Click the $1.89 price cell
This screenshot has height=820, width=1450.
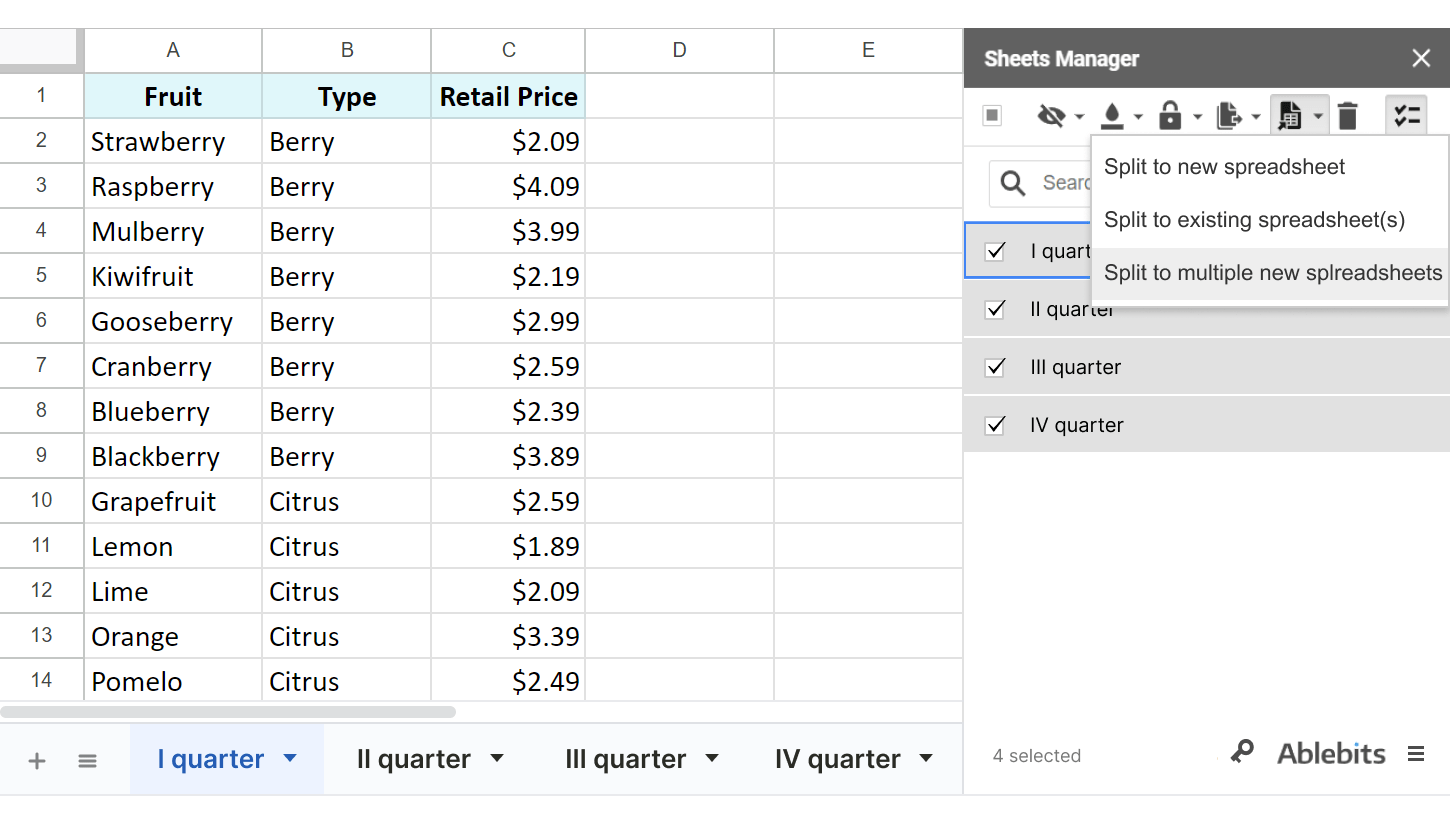(x=509, y=546)
